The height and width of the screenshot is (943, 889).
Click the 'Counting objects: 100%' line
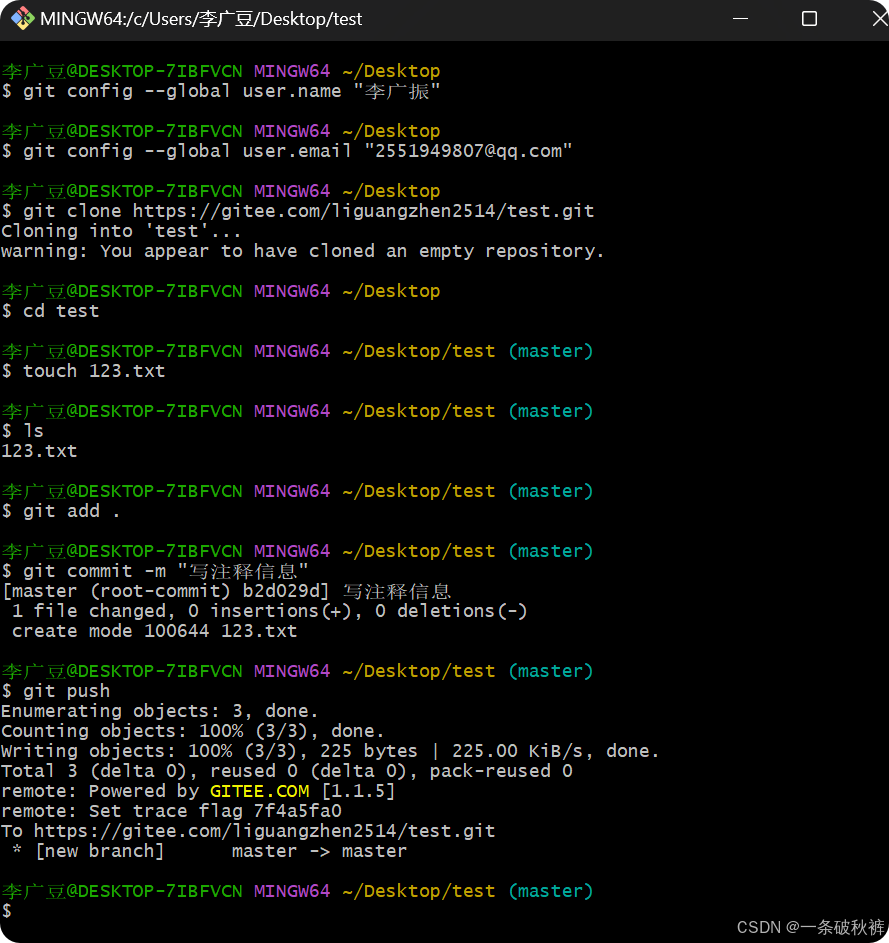click(192, 731)
